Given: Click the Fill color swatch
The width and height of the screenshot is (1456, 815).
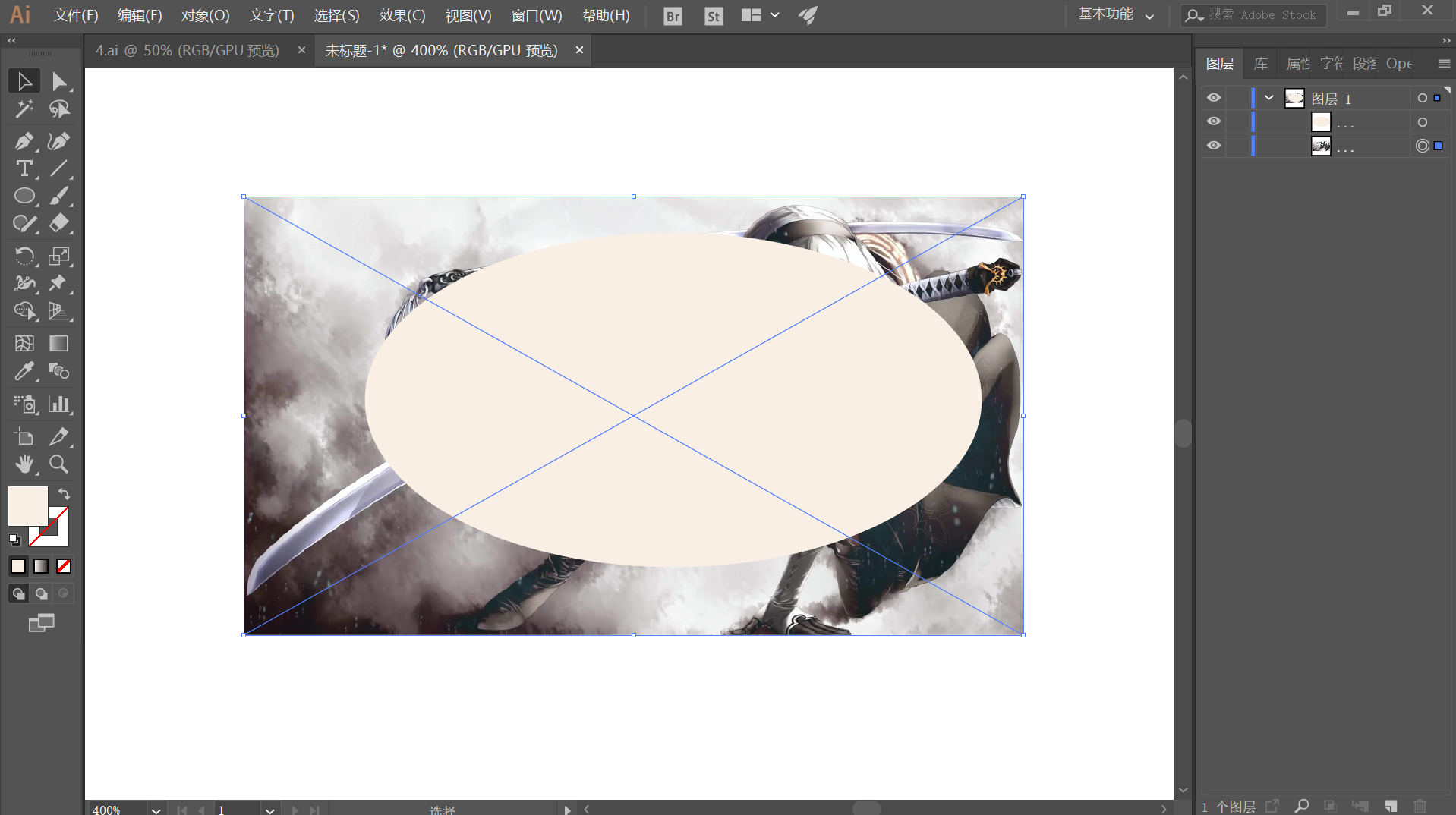Looking at the screenshot, I should tap(28, 506).
